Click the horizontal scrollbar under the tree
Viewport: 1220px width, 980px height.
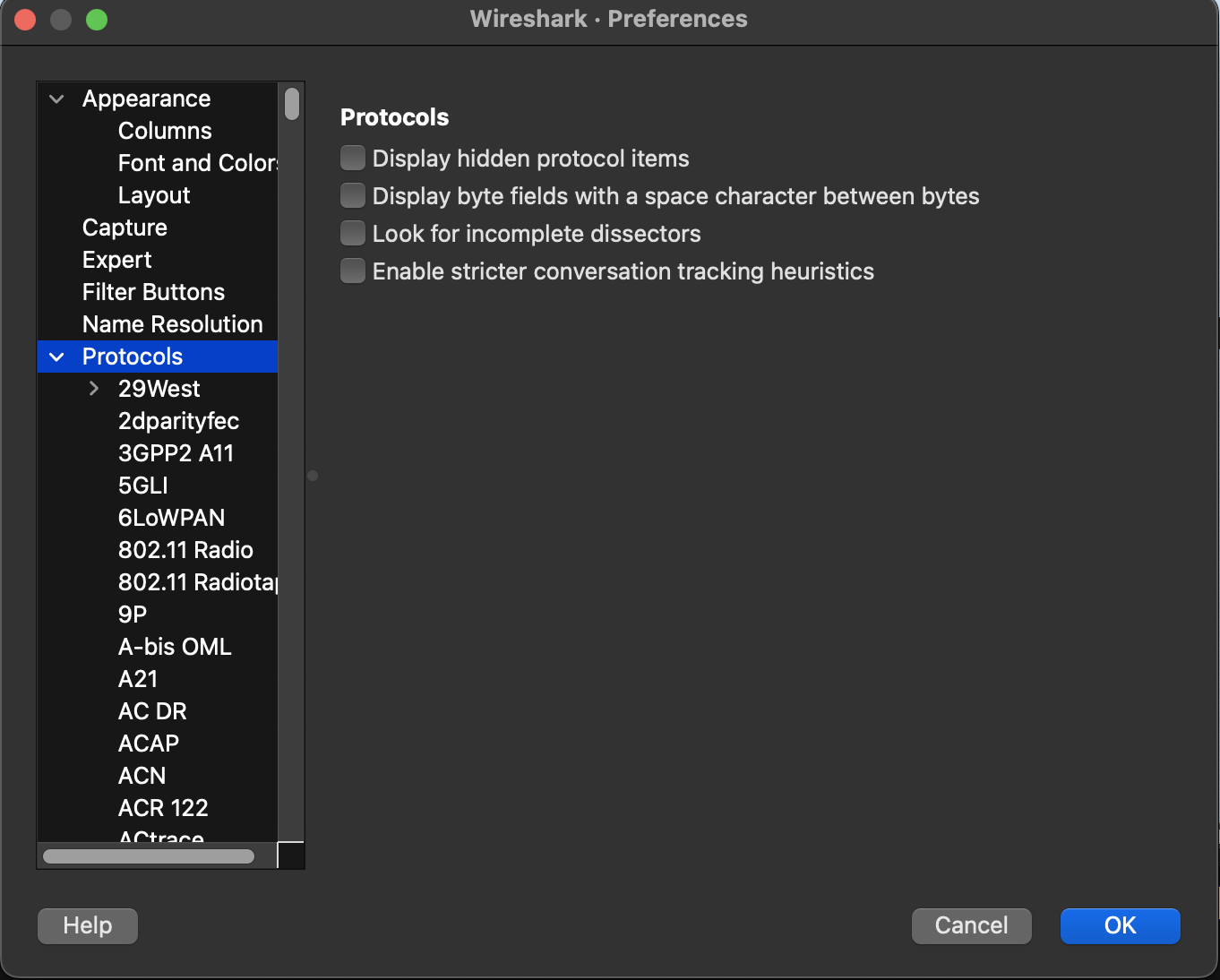(x=149, y=856)
